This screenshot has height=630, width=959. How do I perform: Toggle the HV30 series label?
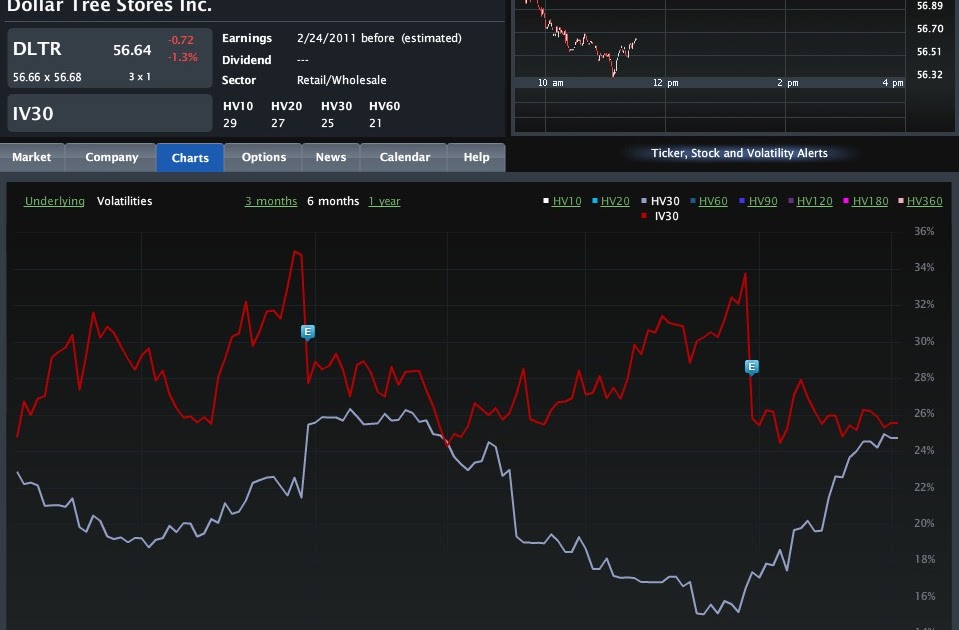pyautogui.click(x=665, y=201)
